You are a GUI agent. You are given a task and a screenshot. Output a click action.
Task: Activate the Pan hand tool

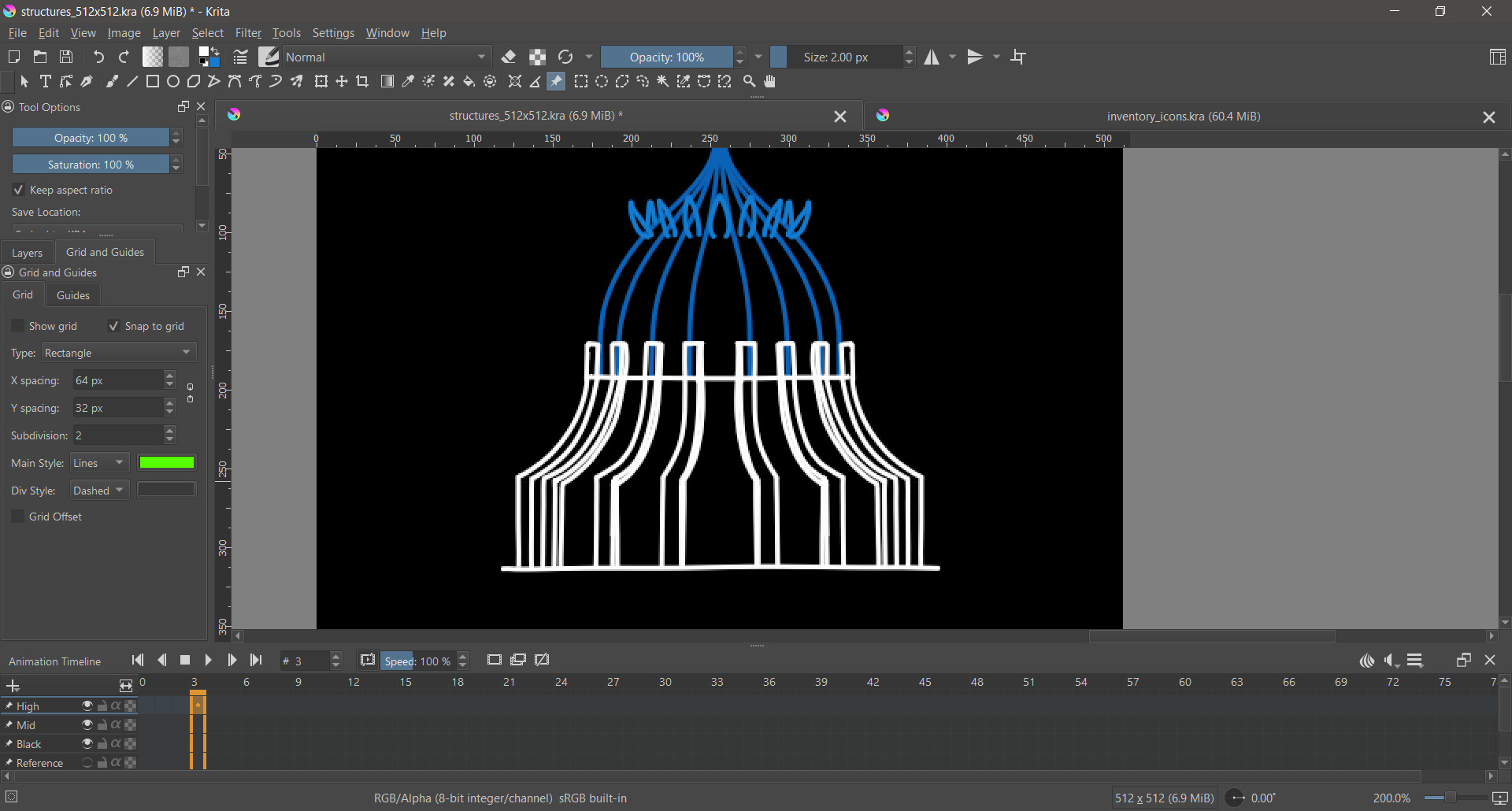tap(770, 82)
